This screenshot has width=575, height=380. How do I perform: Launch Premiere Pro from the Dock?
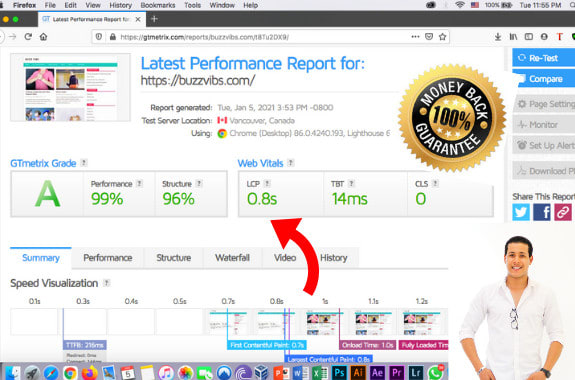pos(396,373)
